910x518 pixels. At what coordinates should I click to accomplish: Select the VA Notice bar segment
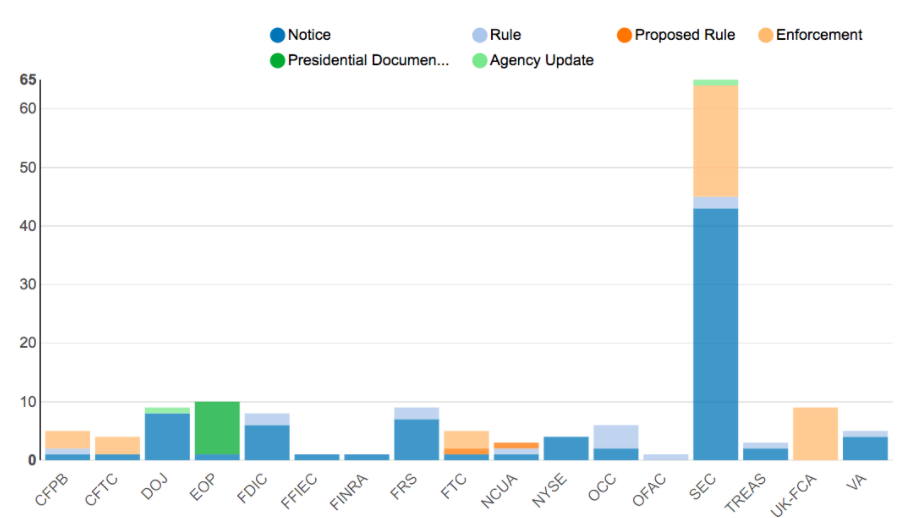click(x=865, y=448)
